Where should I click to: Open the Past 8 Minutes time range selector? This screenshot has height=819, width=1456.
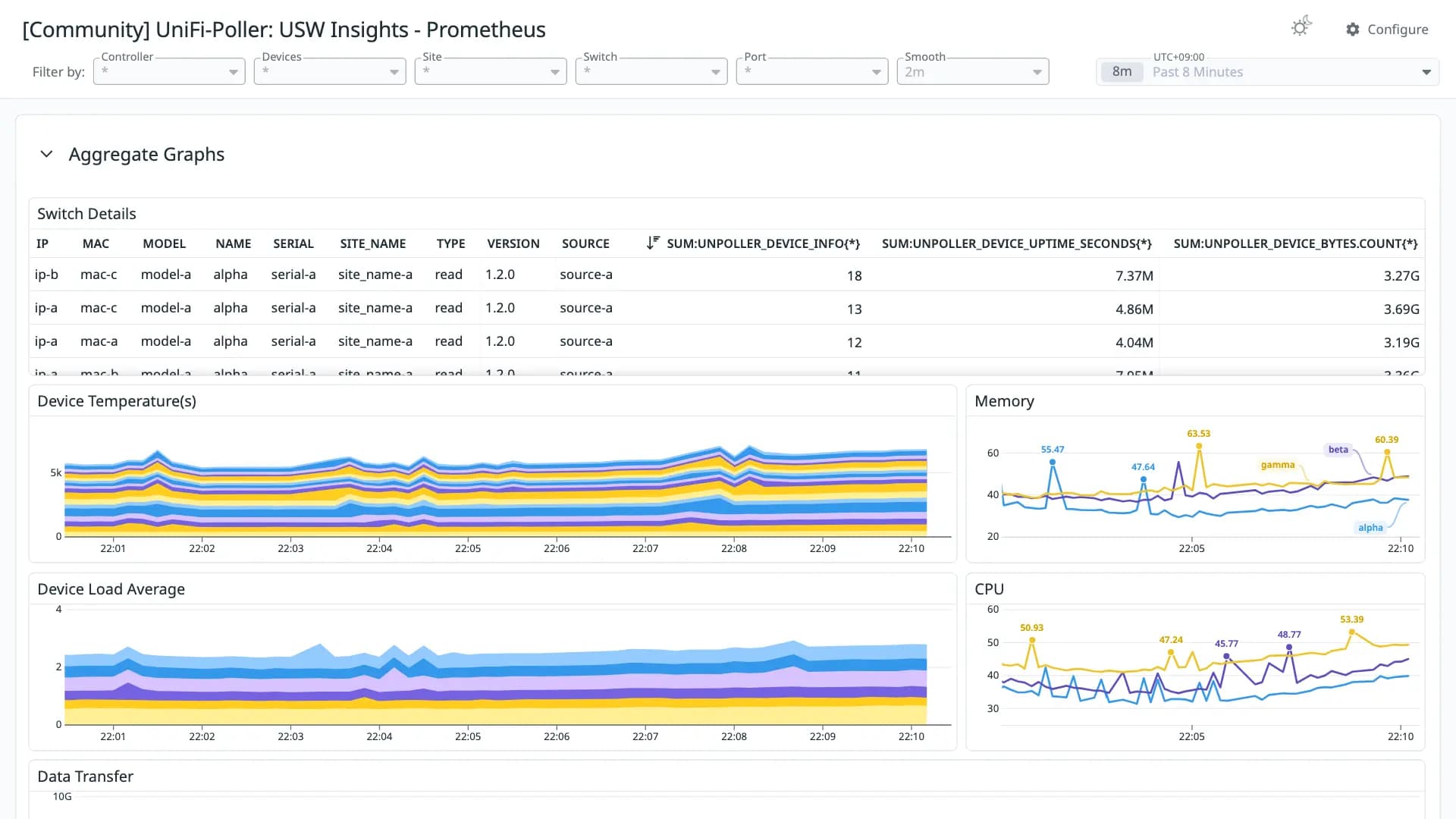tap(1268, 72)
